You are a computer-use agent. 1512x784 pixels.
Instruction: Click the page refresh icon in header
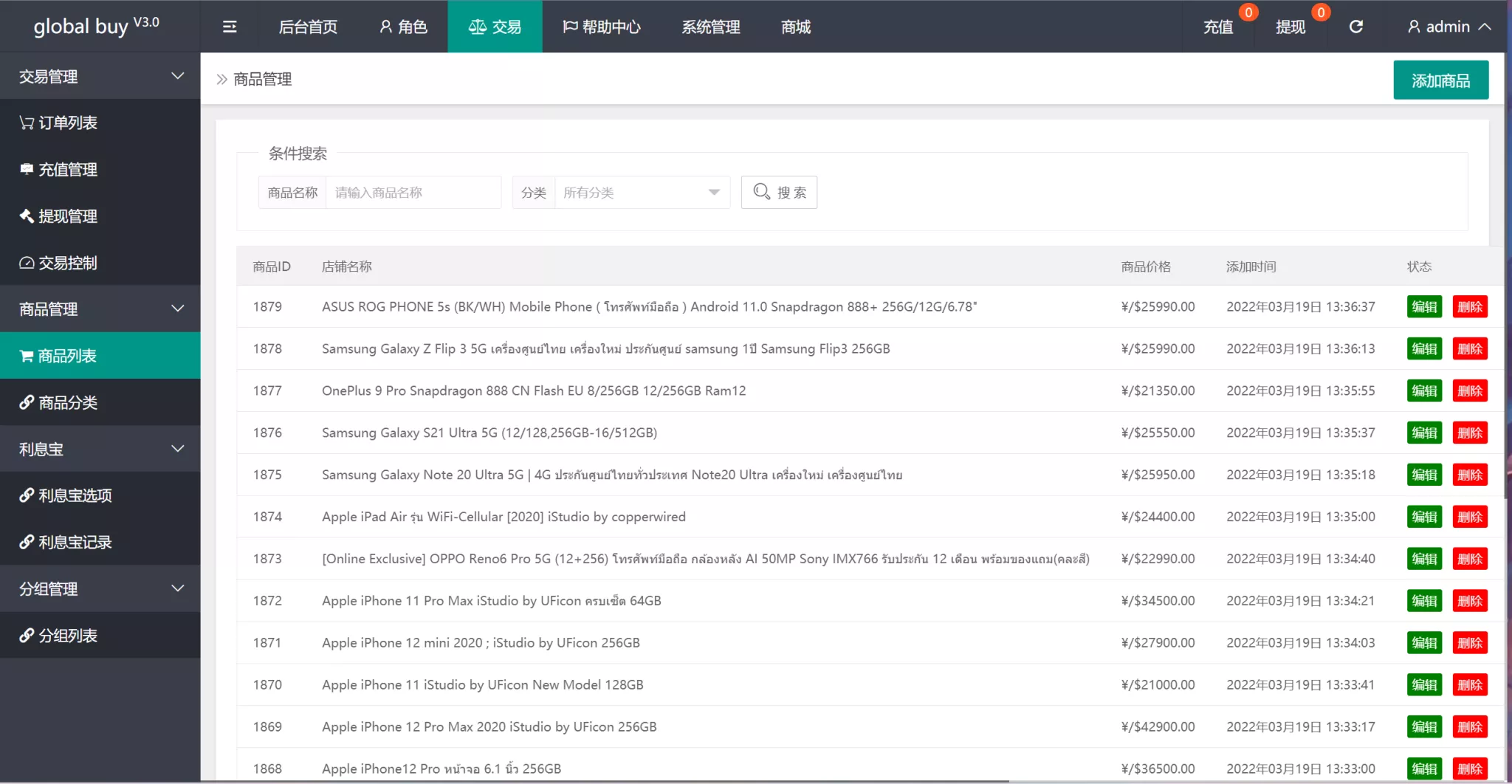point(1355,27)
